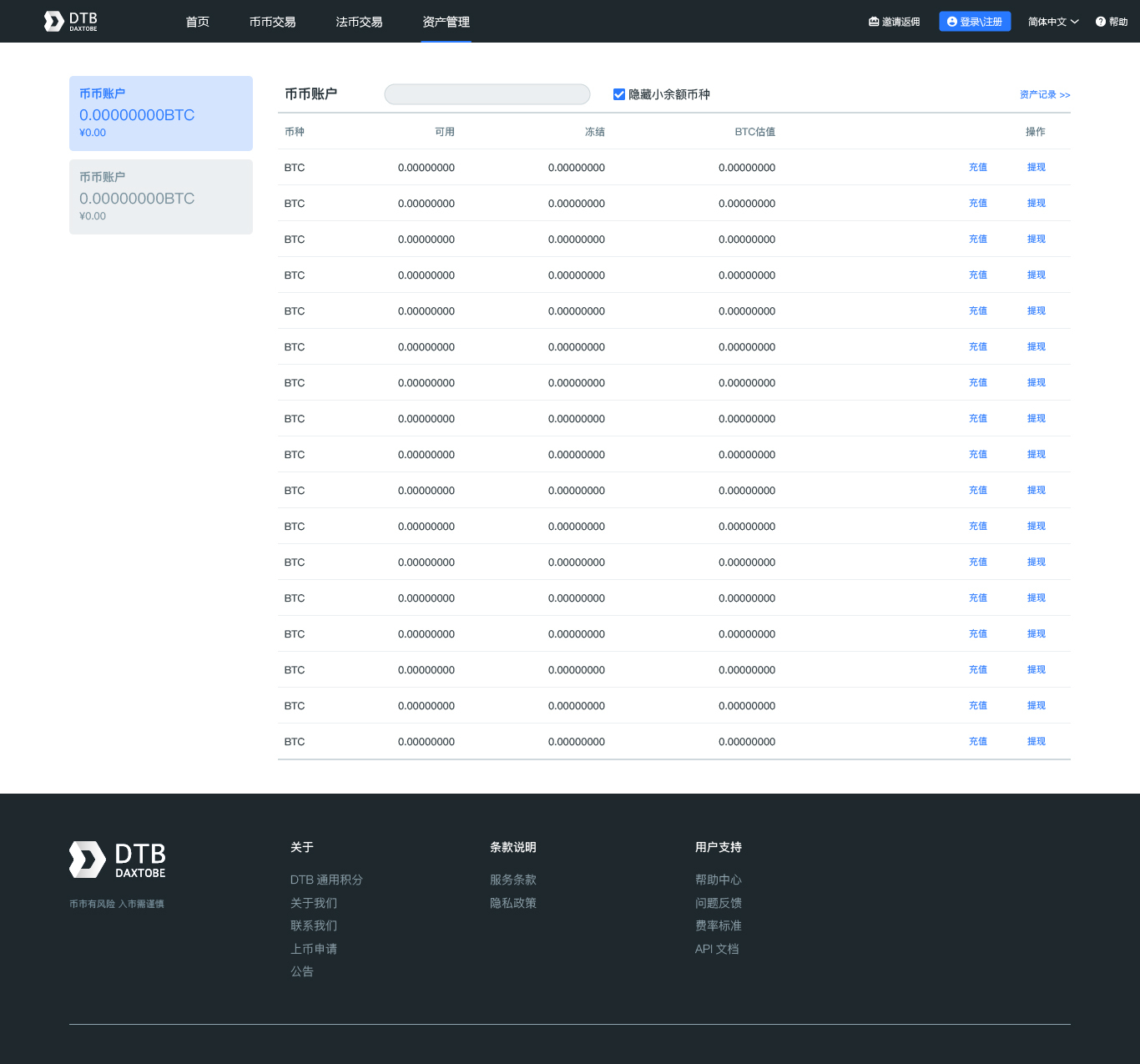Screen dimensions: 1140x1064
Task: Open the 关于我们 footer link
Action: [314, 903]
